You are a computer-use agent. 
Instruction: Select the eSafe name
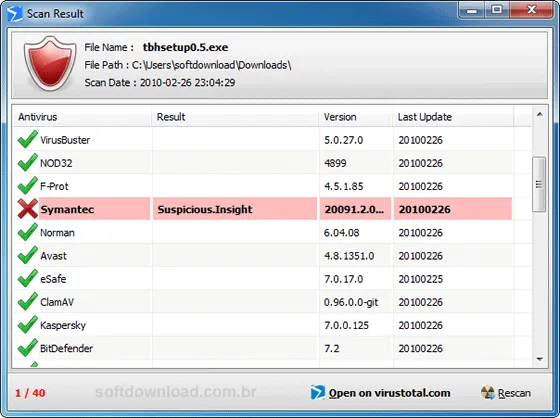[53, 279]
